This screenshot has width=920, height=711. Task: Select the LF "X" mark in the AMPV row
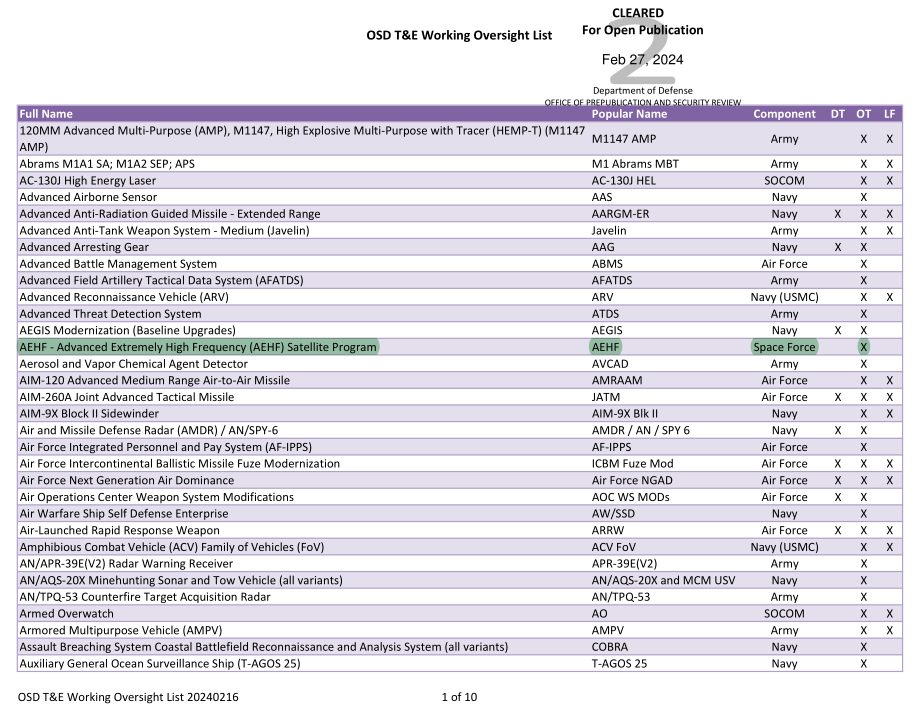pyautogui.click(x=889, y=631)
